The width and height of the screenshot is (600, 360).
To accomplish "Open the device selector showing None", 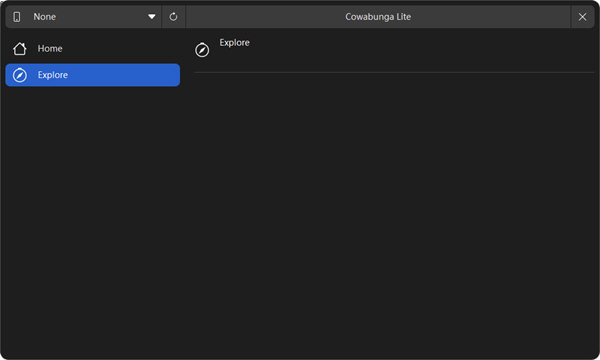I will [x=84, y=17].
